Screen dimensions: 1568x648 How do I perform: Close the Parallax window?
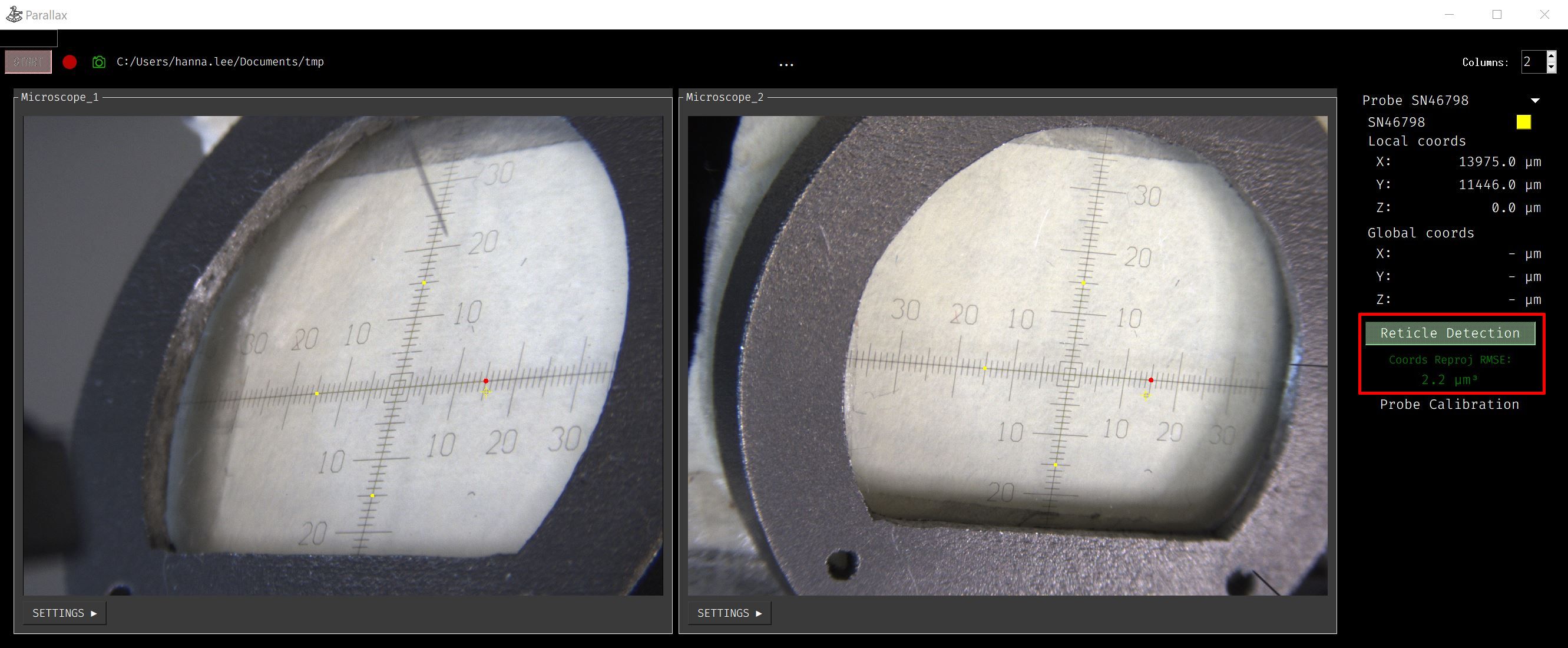tap(1544, 15)
